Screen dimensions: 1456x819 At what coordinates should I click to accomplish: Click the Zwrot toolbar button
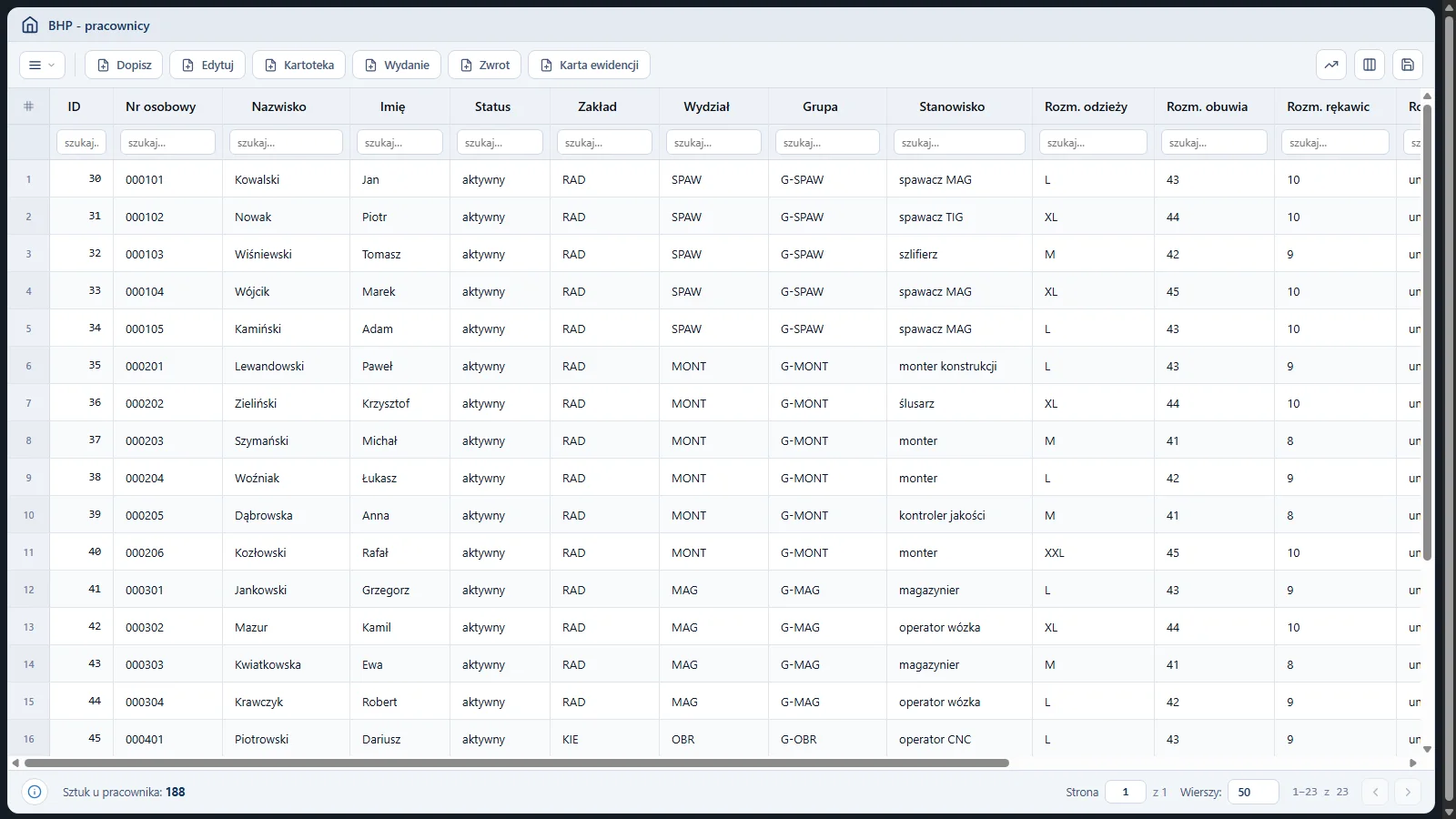[x=484, y=65]
